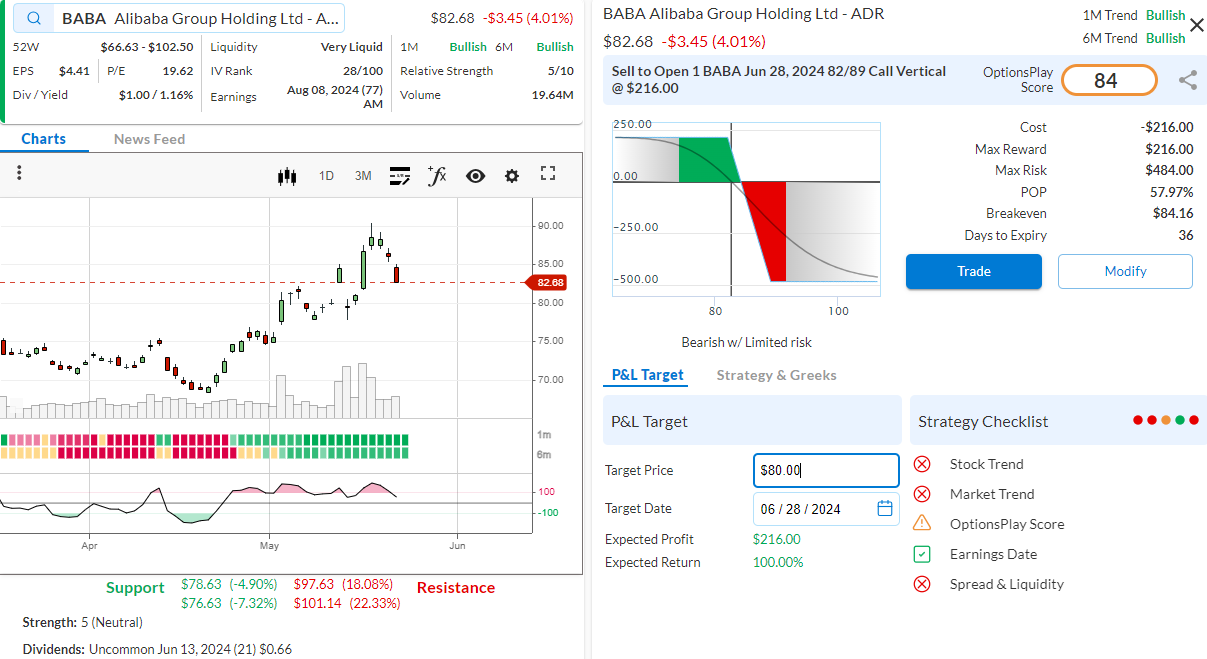Close the strategy panel with the X
The height and width of the screenshot is (659, 1207).
(x=1196, y=25)
